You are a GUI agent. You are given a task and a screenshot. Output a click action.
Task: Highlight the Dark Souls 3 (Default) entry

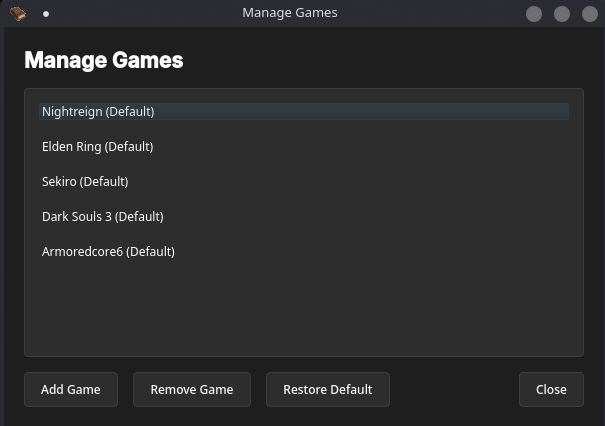(102, 217)
